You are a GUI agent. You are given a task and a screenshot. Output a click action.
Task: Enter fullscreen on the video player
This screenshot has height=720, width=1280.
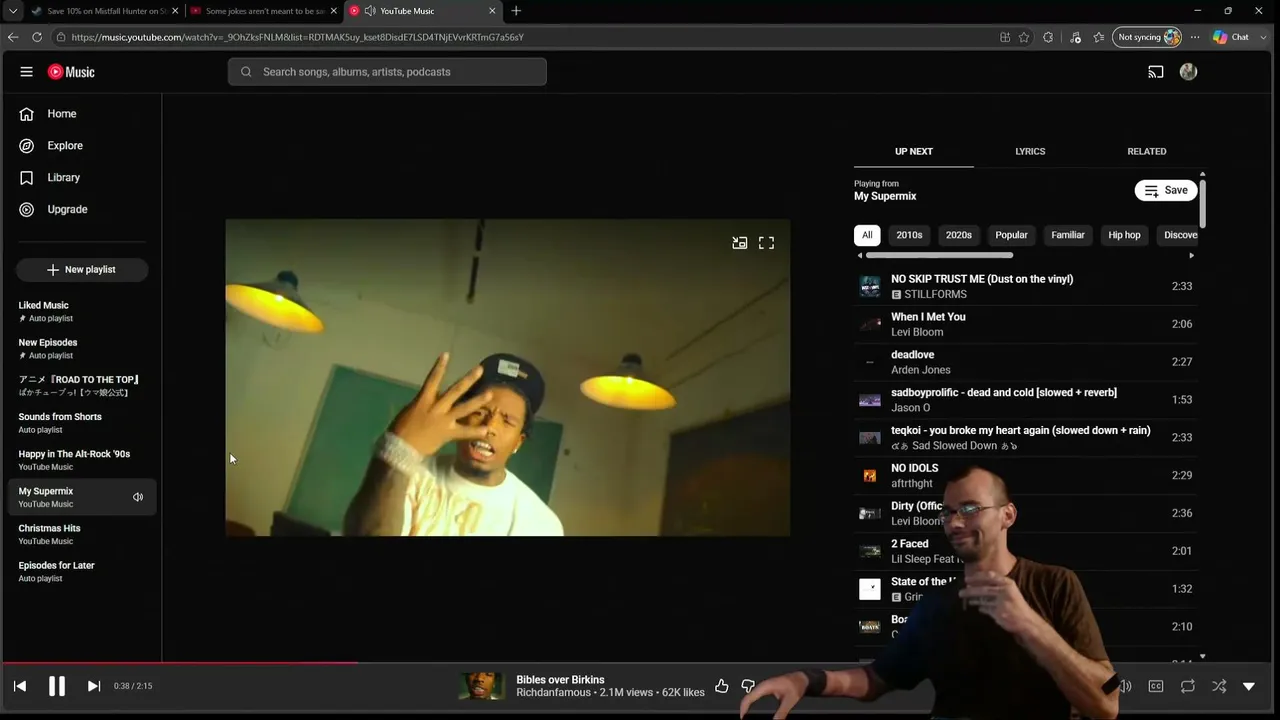click(x=766, y=243)
